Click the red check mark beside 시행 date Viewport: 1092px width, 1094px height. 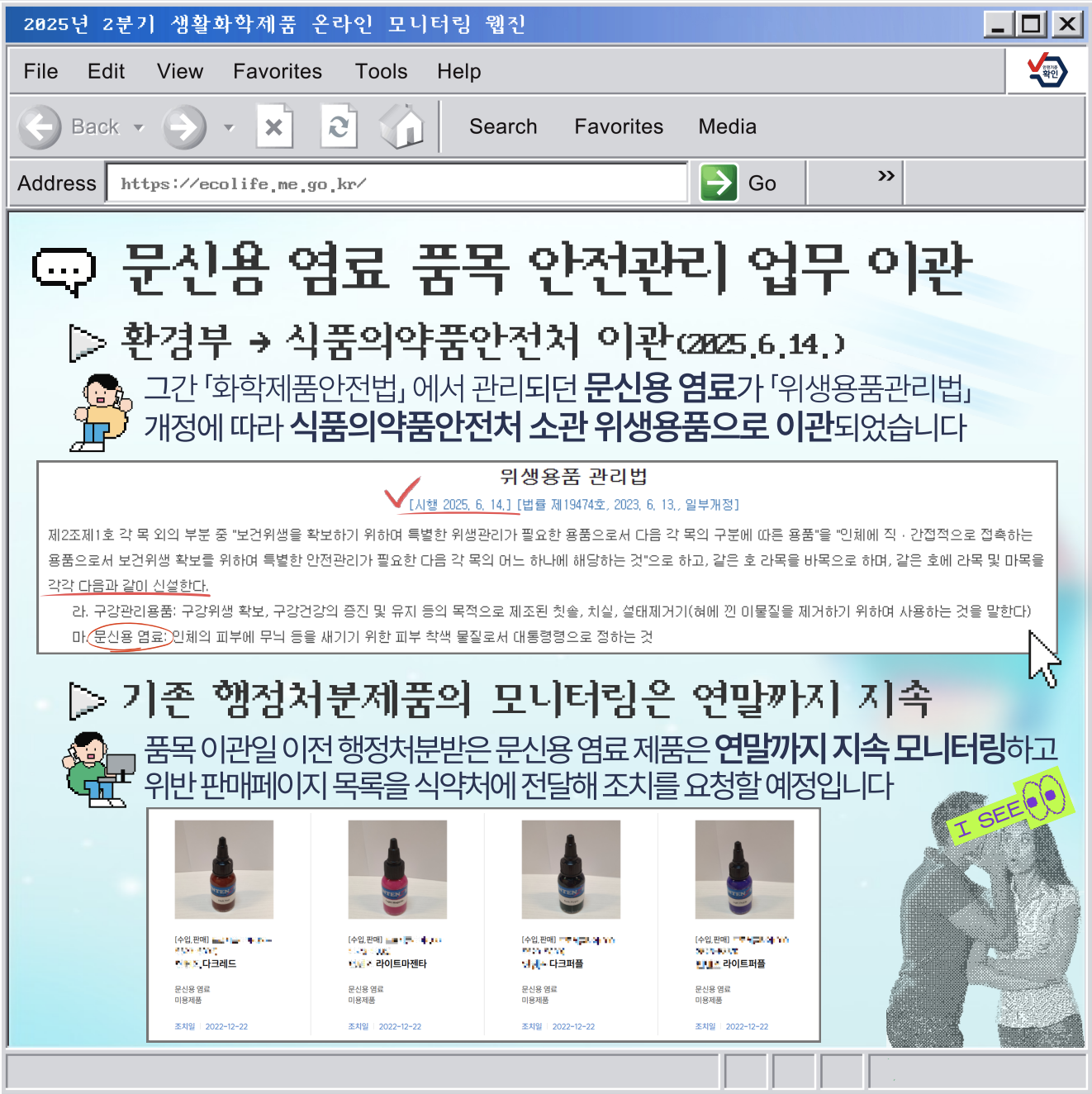[x=402, y=493]
